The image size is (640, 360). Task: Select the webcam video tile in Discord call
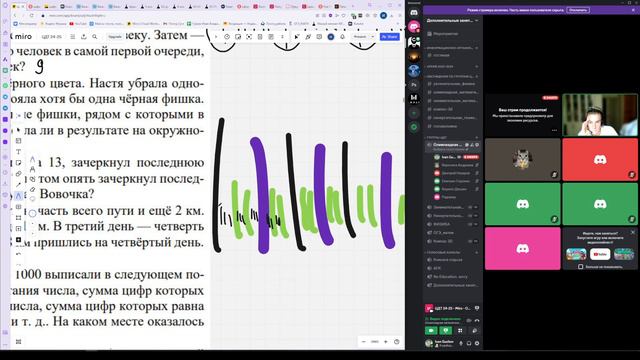pos(600,115)
